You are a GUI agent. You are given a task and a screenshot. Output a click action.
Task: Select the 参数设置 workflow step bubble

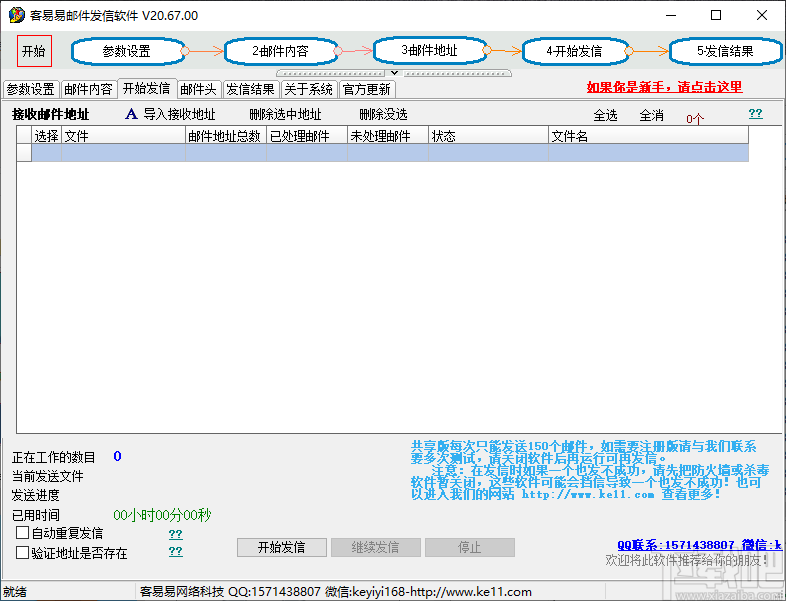(127, 51)
